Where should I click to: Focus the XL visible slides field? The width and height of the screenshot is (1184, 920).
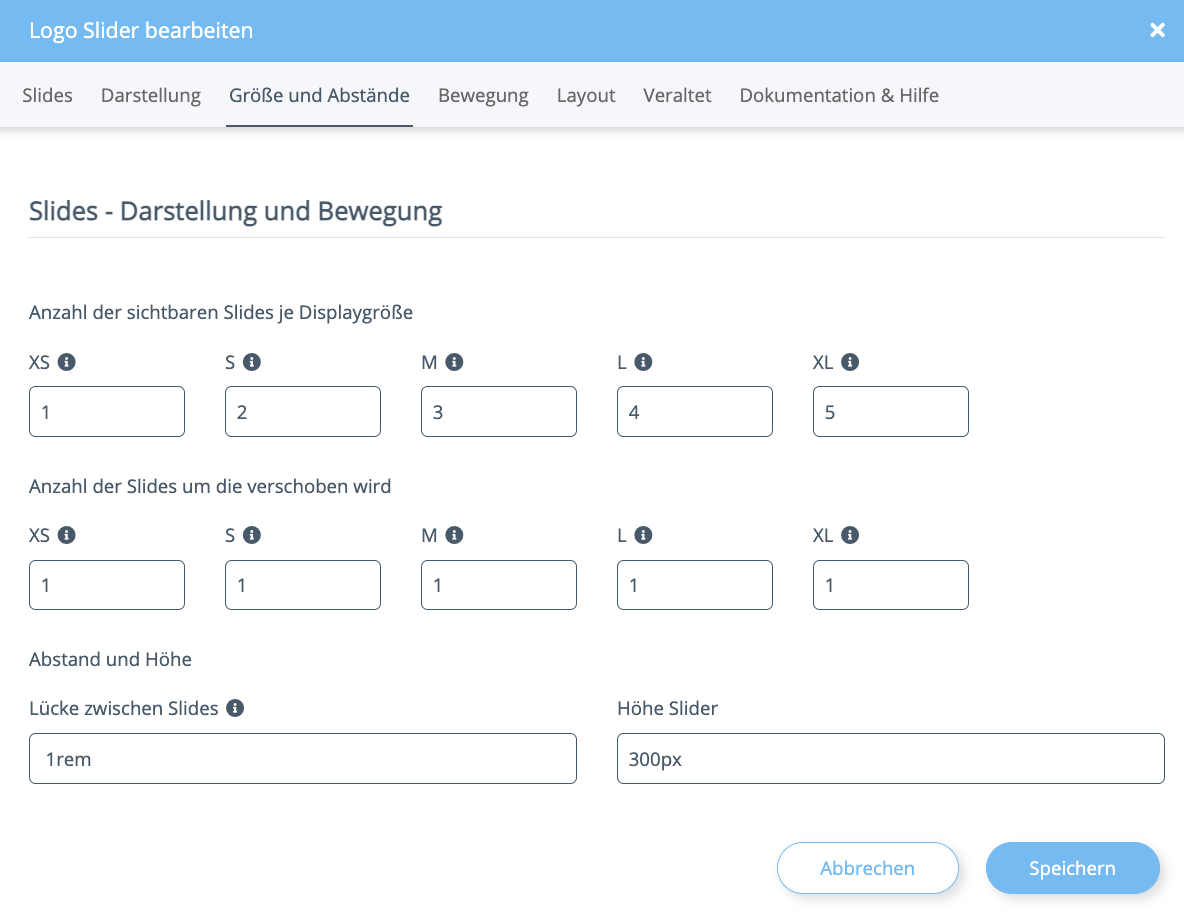coord(891,412)
